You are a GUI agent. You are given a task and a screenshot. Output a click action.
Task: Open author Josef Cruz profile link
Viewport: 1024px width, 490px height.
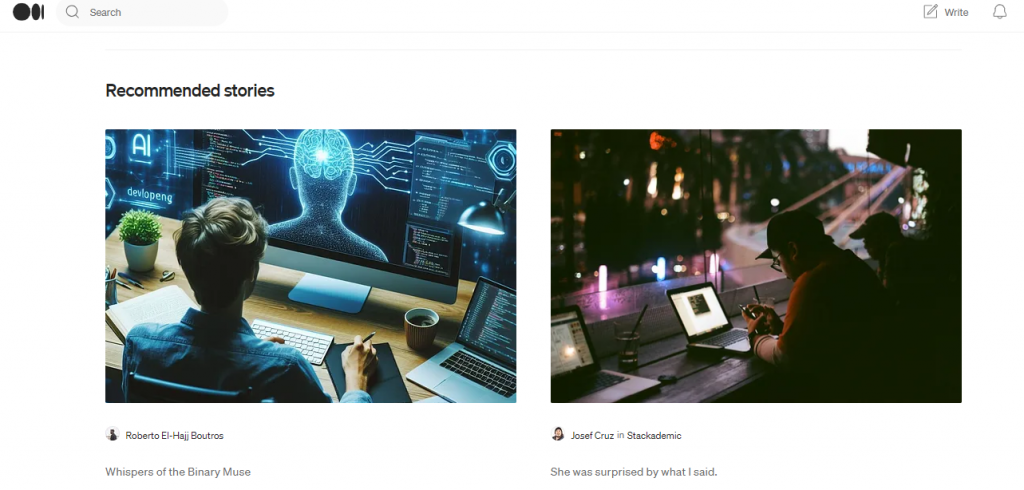[592, 435]
